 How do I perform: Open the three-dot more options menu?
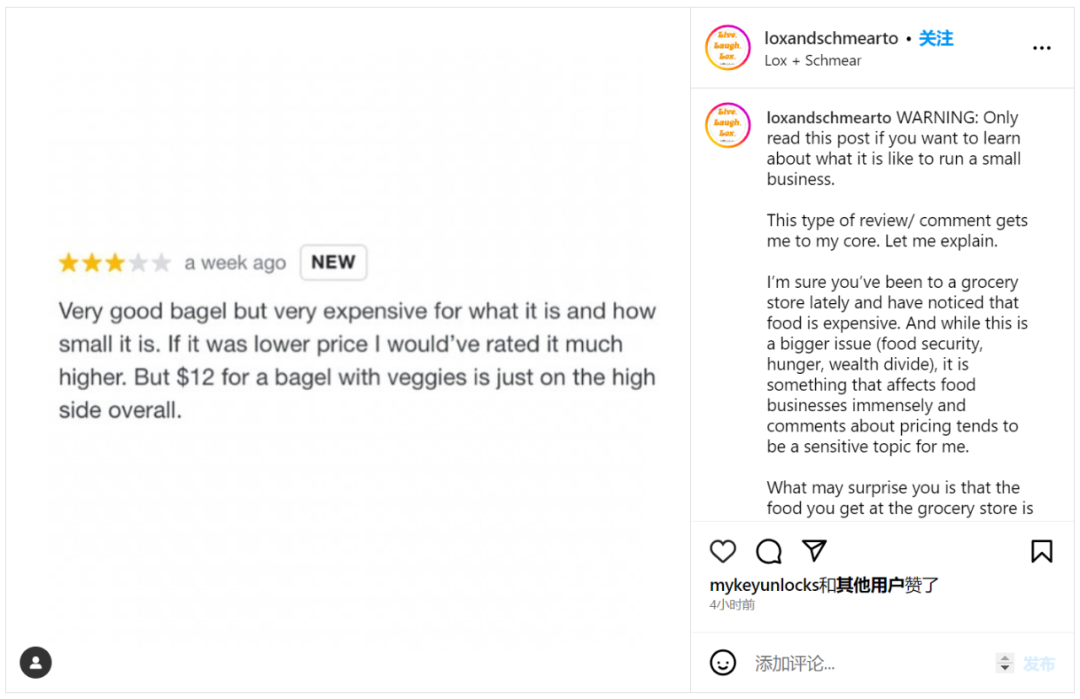[x=1041, y=48]
